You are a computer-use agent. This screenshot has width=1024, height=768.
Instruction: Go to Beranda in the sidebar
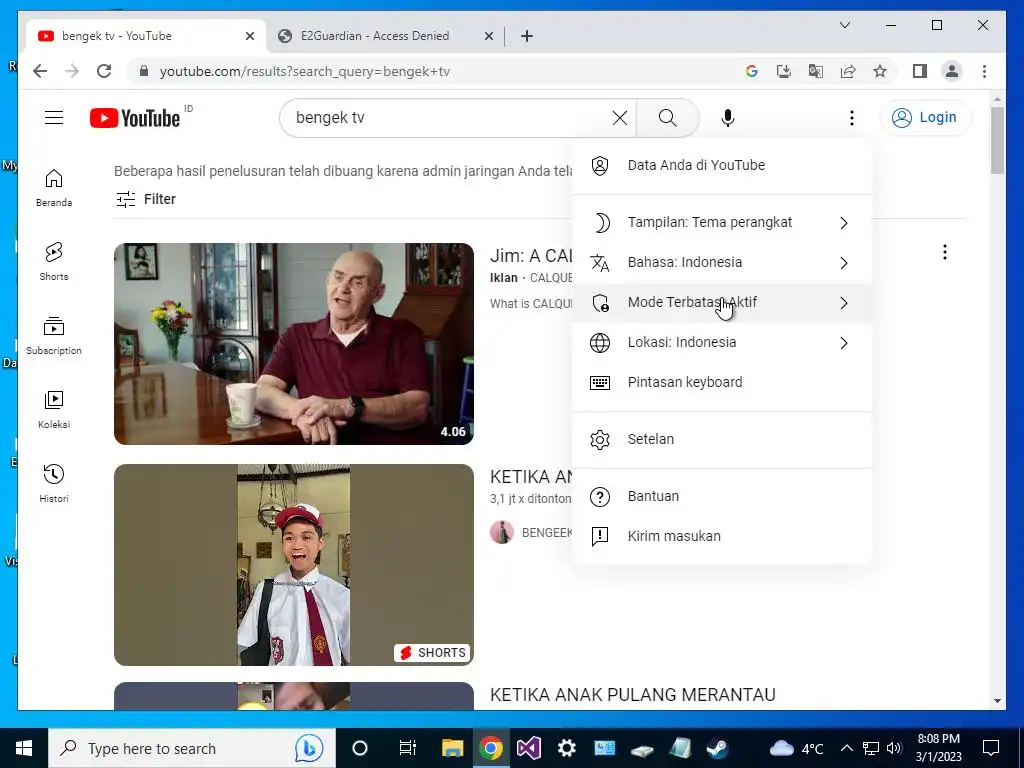pyautogui.click(x=54, y=188)
